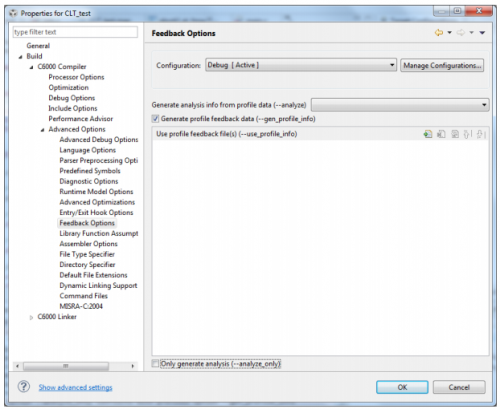This screenshot has width=500, height=409.
Task: Uncheck Generate profile feedback data checkbox
Action: 155,119
